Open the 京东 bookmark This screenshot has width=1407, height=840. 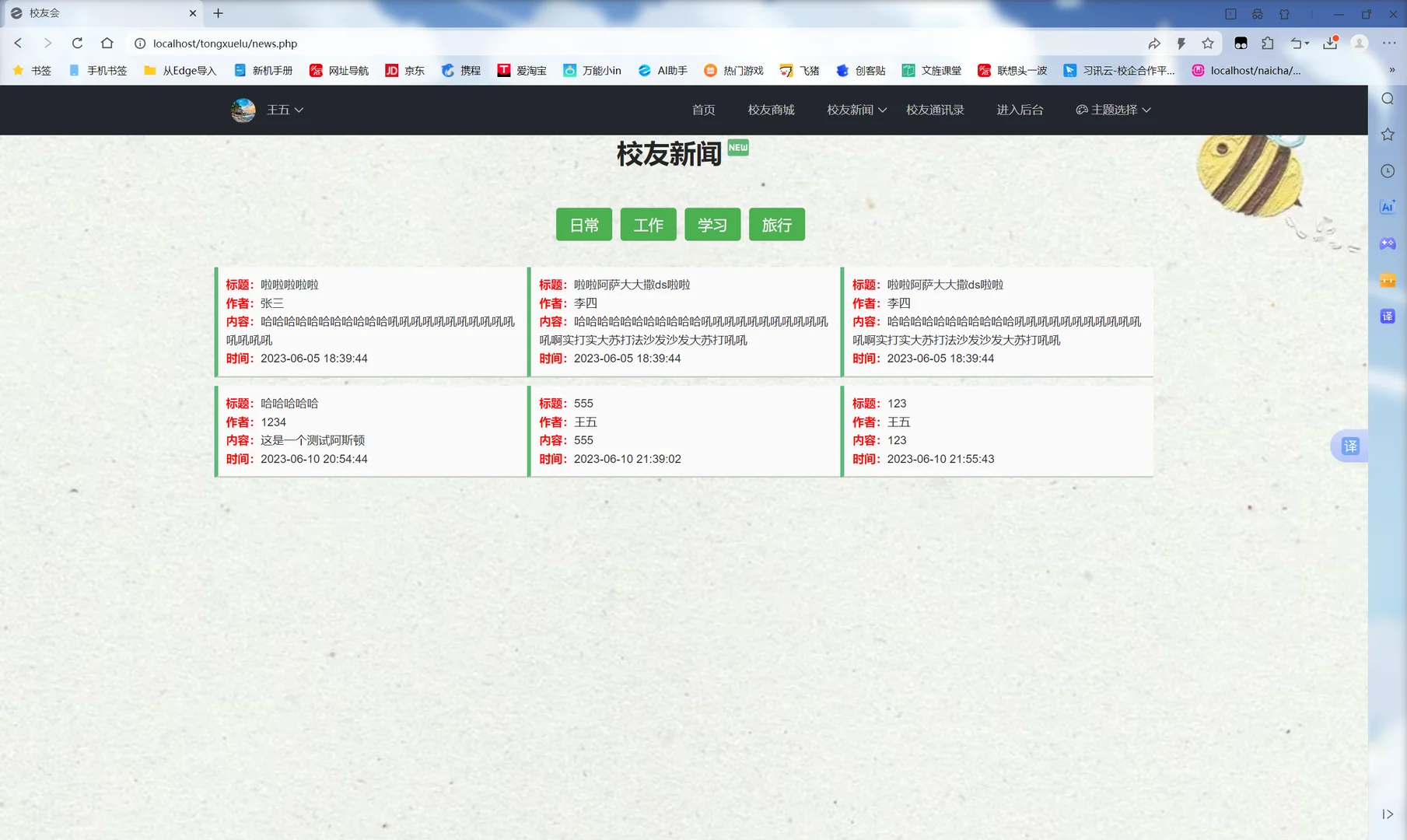[x=404, y=70]
